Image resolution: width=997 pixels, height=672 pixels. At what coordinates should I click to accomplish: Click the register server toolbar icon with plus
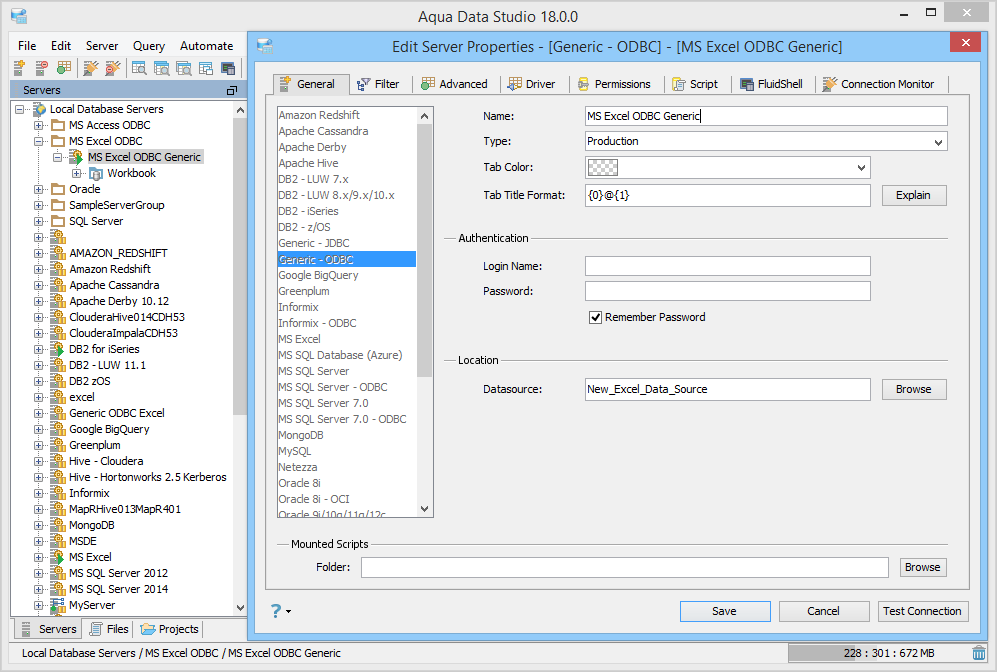(19, 67)
